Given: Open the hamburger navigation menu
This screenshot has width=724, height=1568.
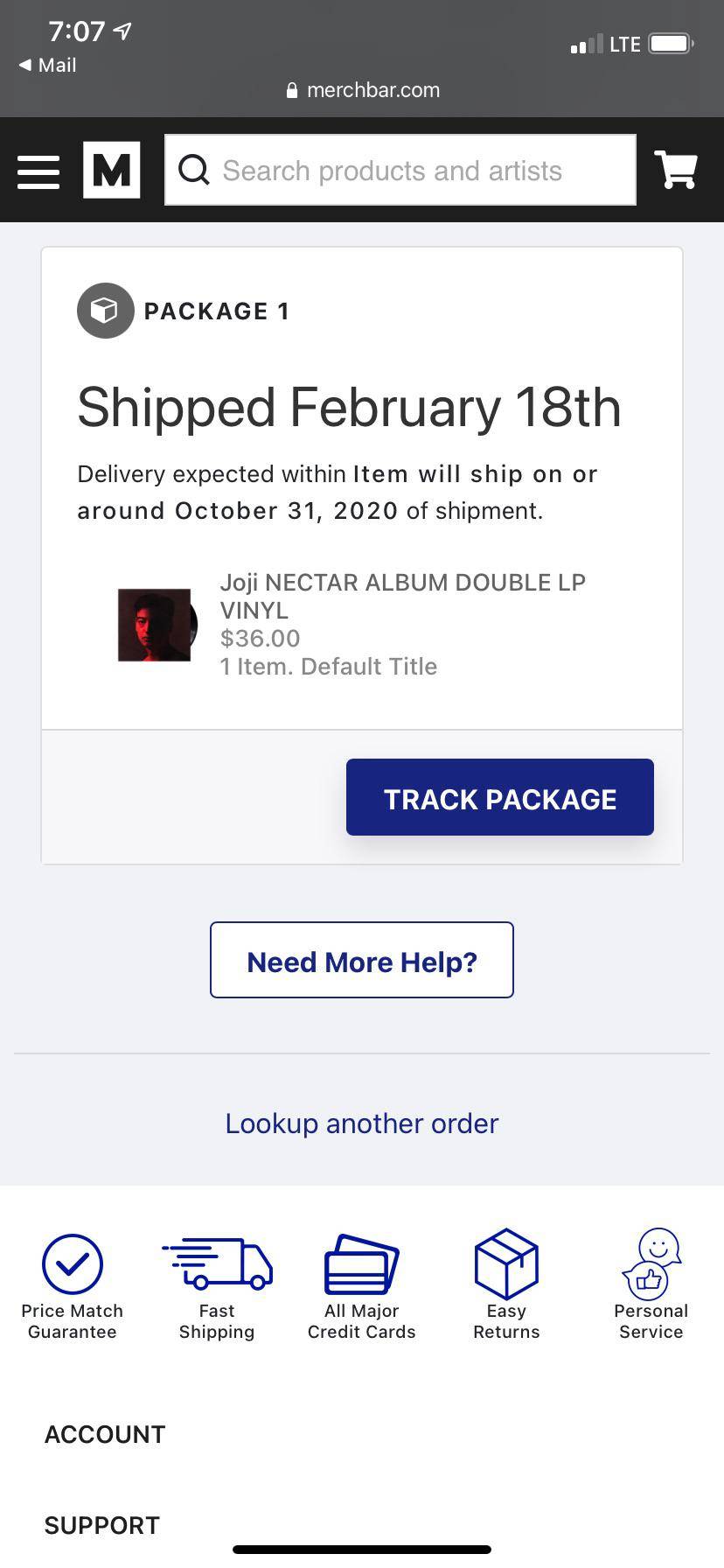Looking at the screenshot, I should coord(38,171).
